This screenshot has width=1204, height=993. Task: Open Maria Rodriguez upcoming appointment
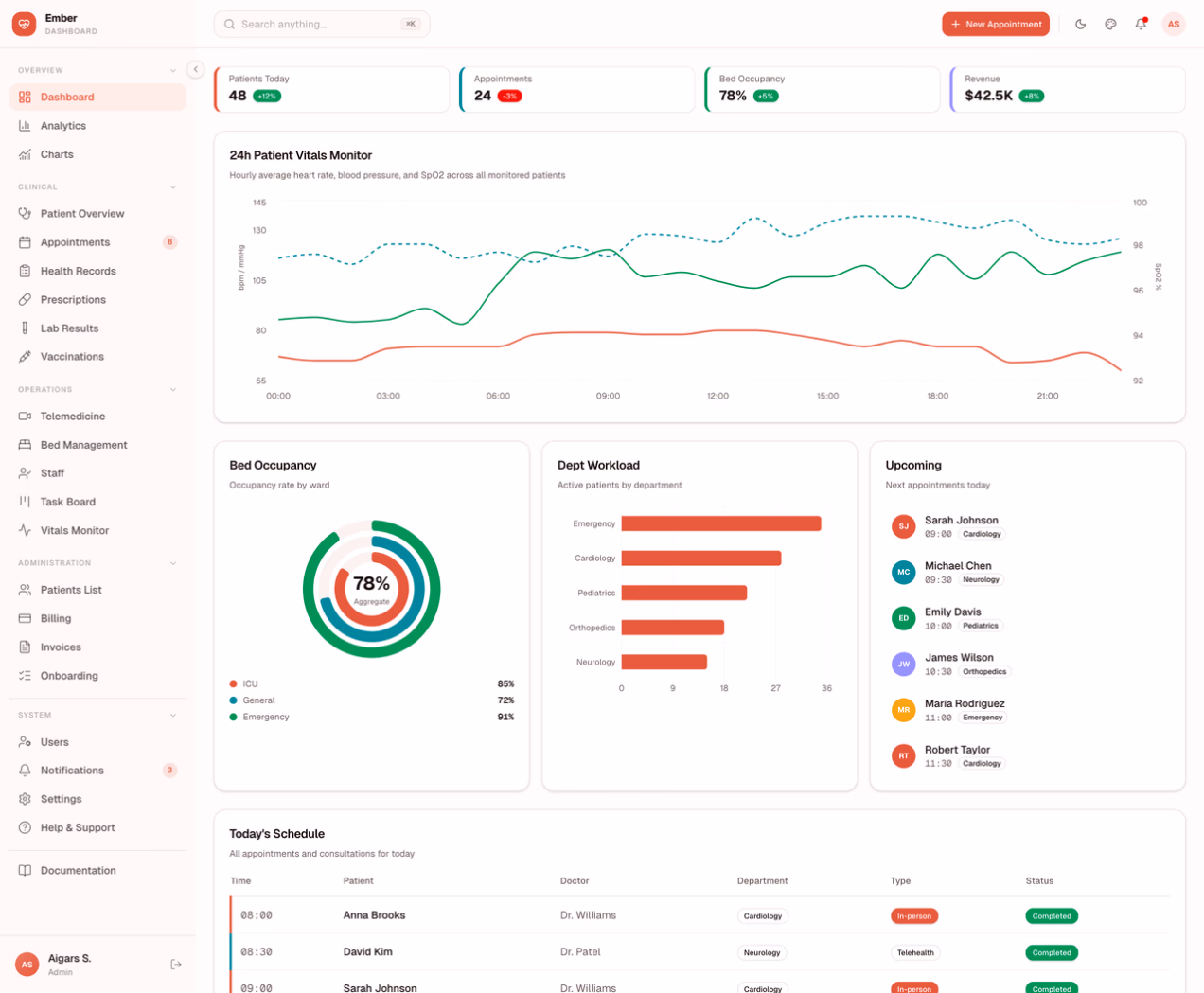pyautogui.click(x=1027, y=710)
